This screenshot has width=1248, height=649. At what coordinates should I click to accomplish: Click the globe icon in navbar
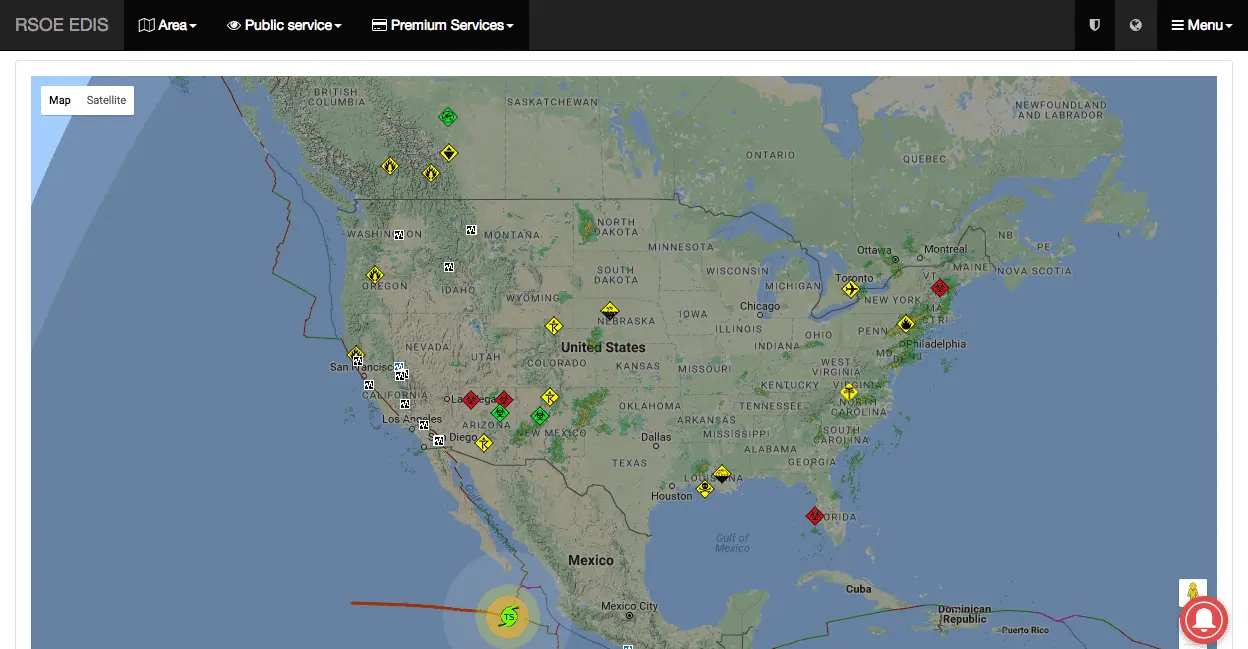point(1135,25)
